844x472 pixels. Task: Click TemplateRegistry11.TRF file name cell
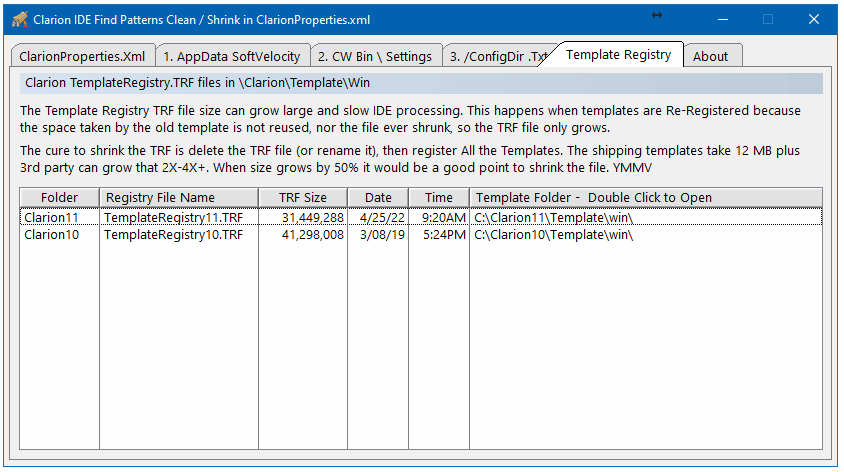[x=173, y=216]
